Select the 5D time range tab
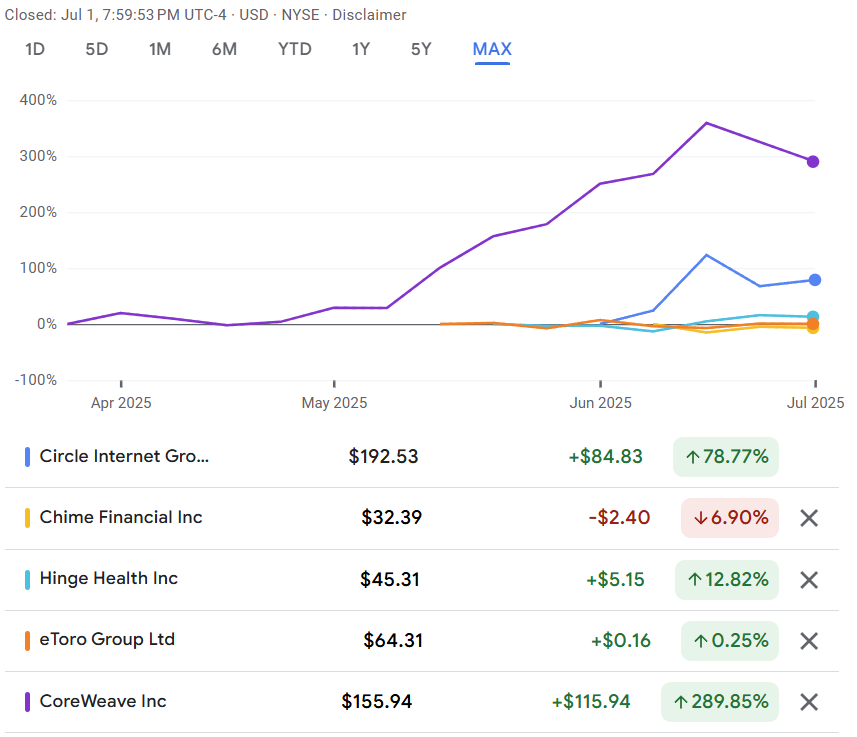The height and width of the screenshot is (737, 857). click(97, 49)
